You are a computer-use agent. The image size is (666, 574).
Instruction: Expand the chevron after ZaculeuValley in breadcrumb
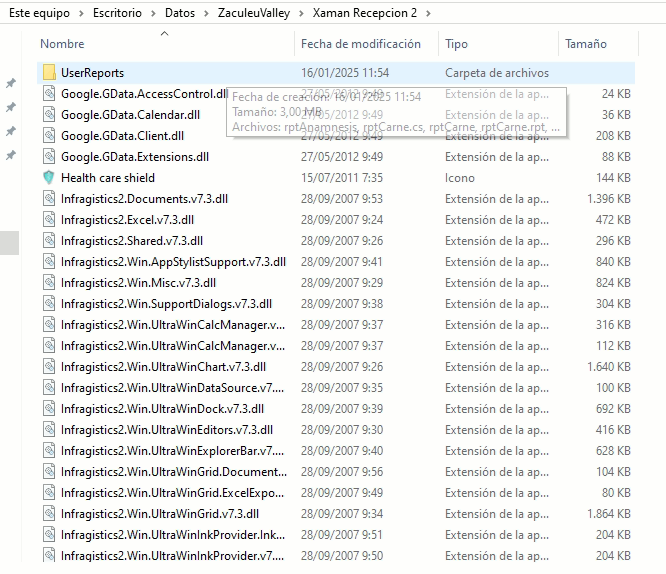point(300,13)
